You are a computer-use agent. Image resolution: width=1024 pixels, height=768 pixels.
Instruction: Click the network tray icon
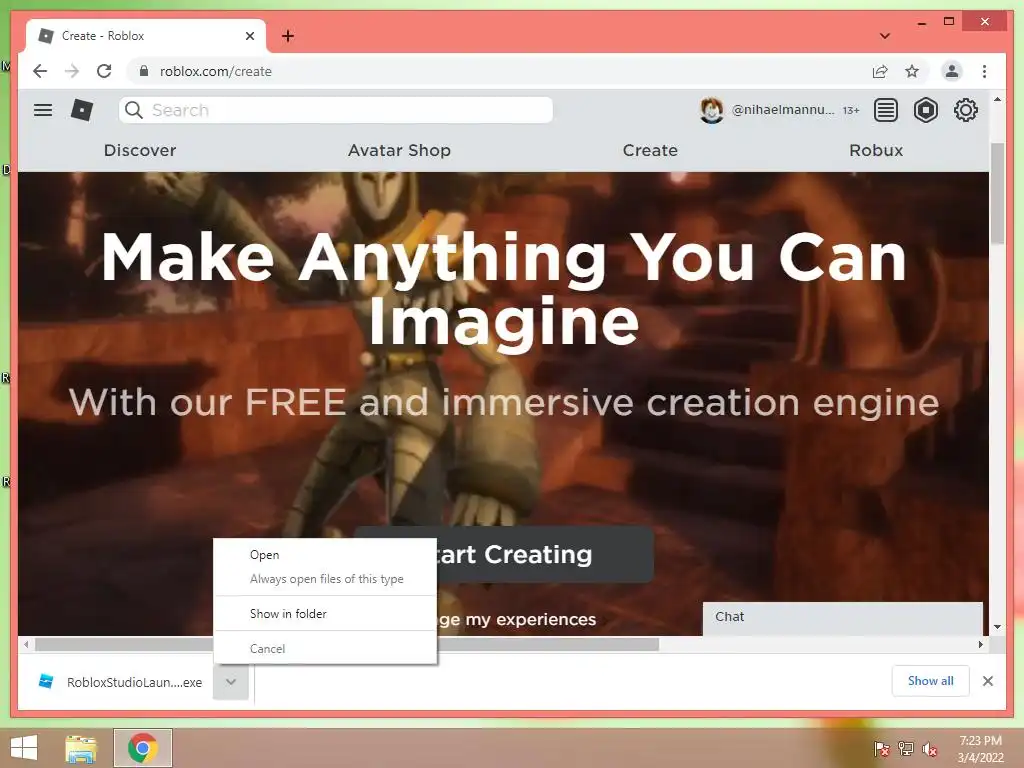(906, 749)
